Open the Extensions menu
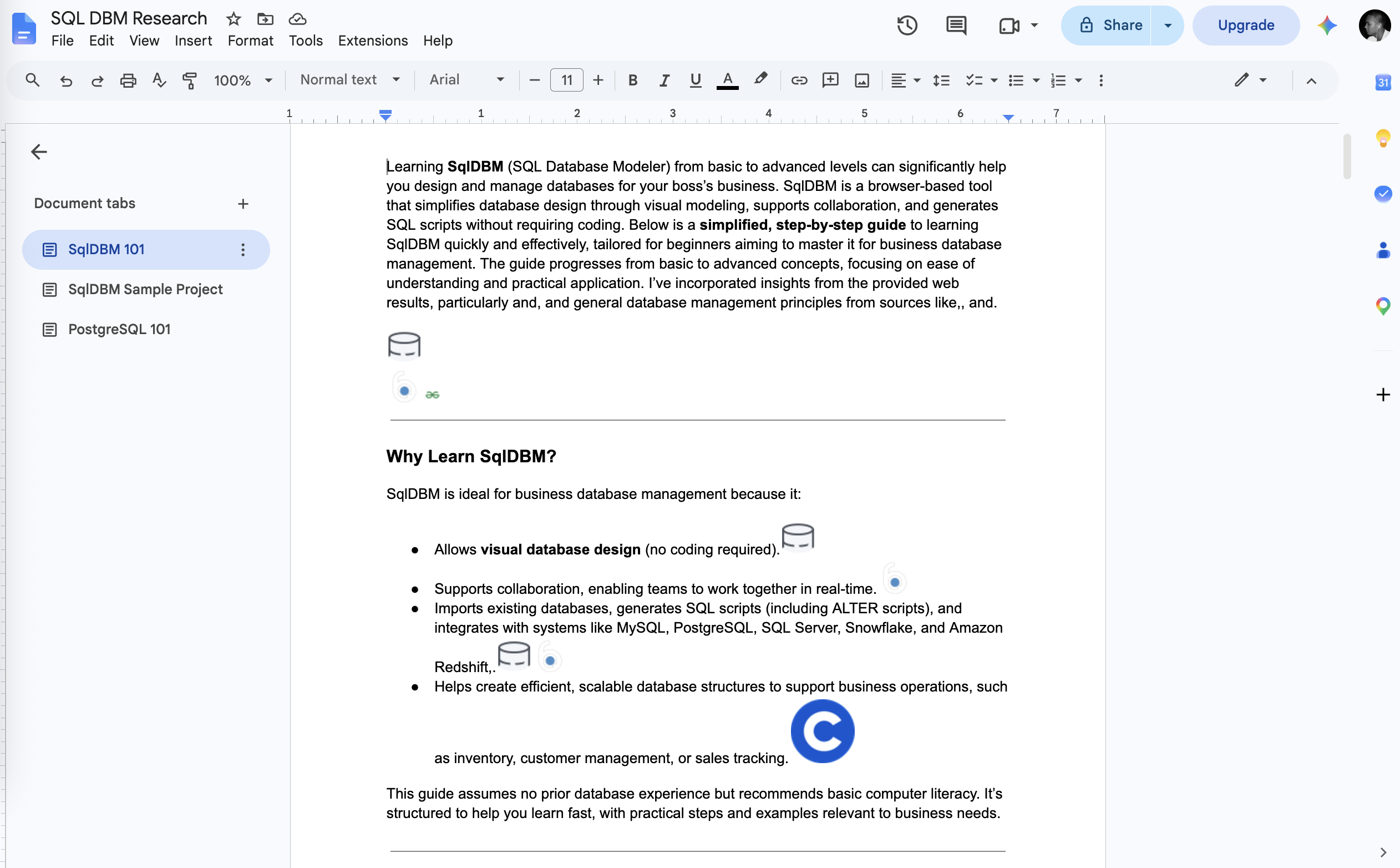Screen dimensions: 1400x868 pyautogui.click(x=372, y=41)
